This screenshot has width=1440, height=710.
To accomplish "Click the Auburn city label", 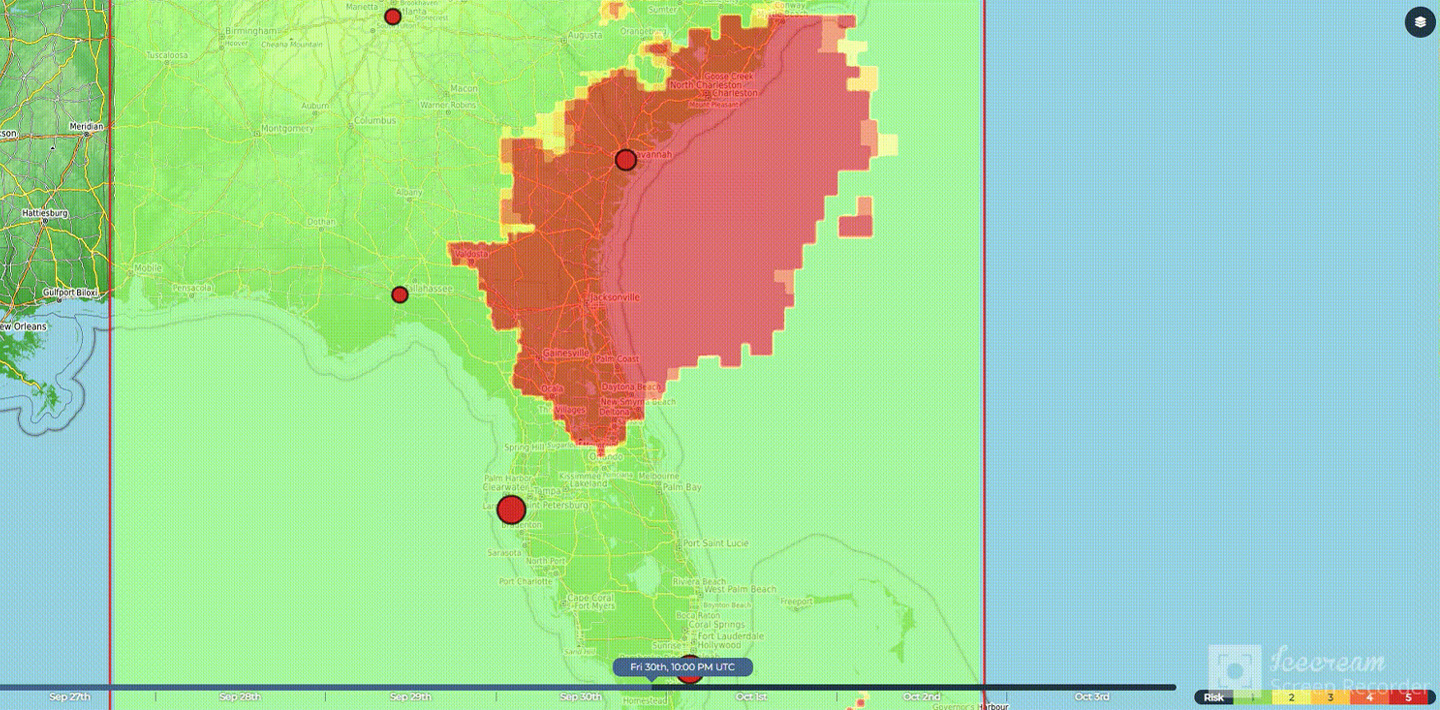I will tap(316, 105).
